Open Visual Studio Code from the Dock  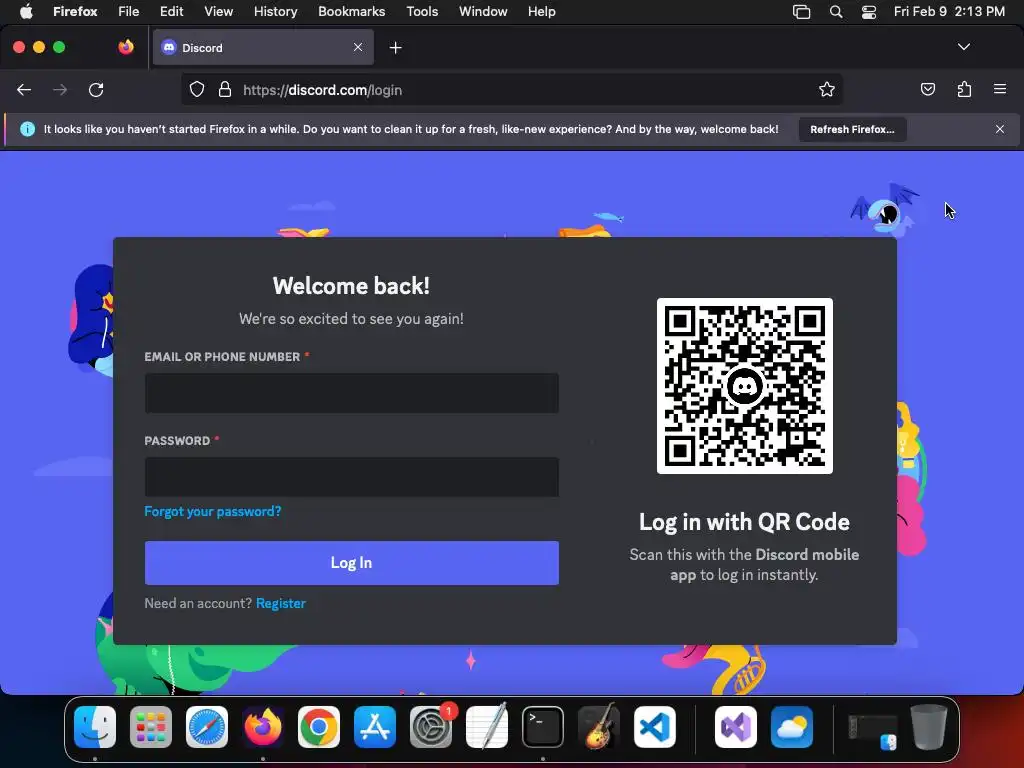655,727
